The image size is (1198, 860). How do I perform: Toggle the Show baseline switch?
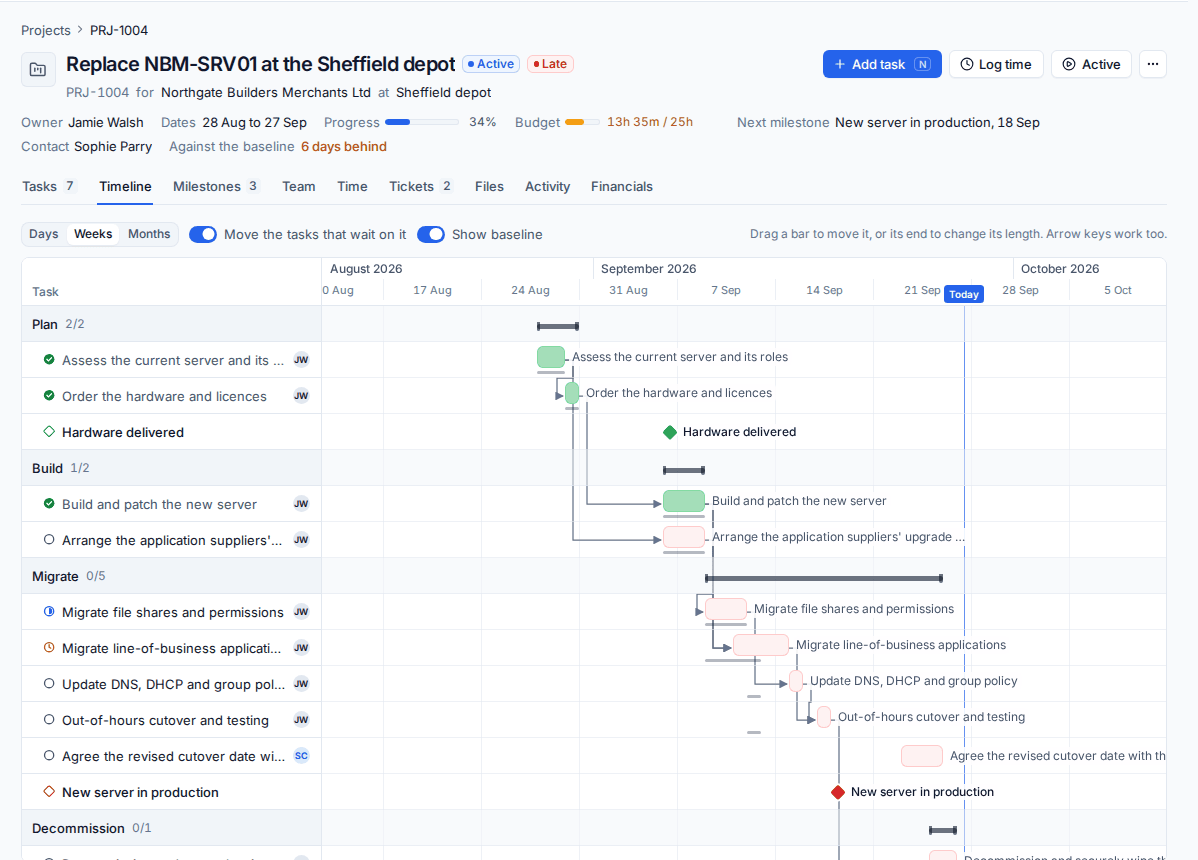431,234
